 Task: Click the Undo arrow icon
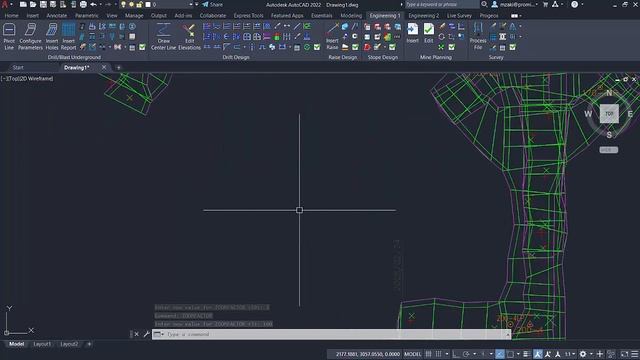tap(93, 4)
